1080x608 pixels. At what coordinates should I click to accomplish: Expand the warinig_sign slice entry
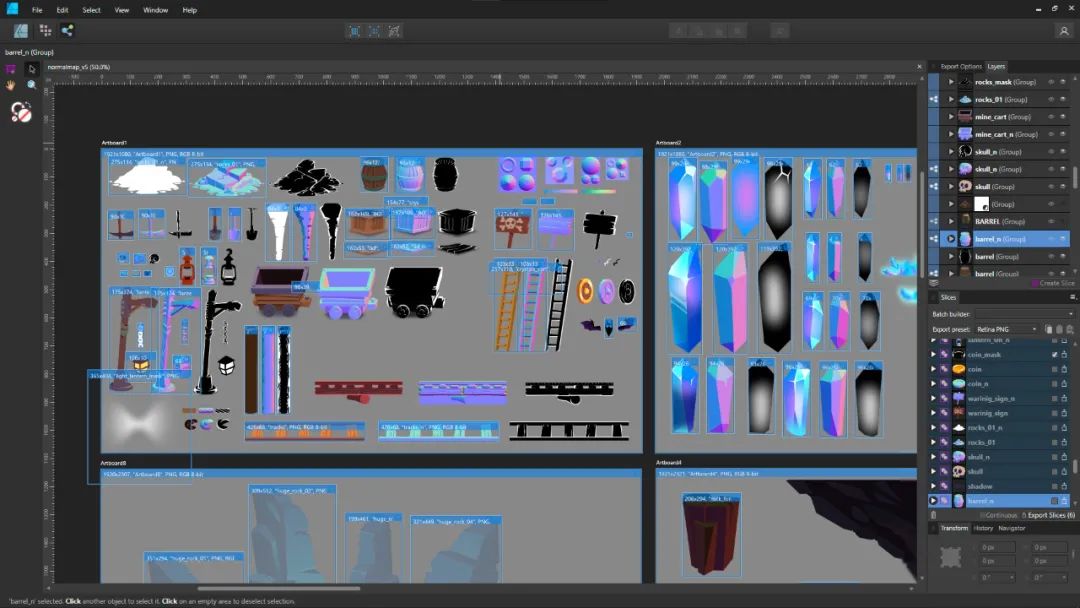934,413
